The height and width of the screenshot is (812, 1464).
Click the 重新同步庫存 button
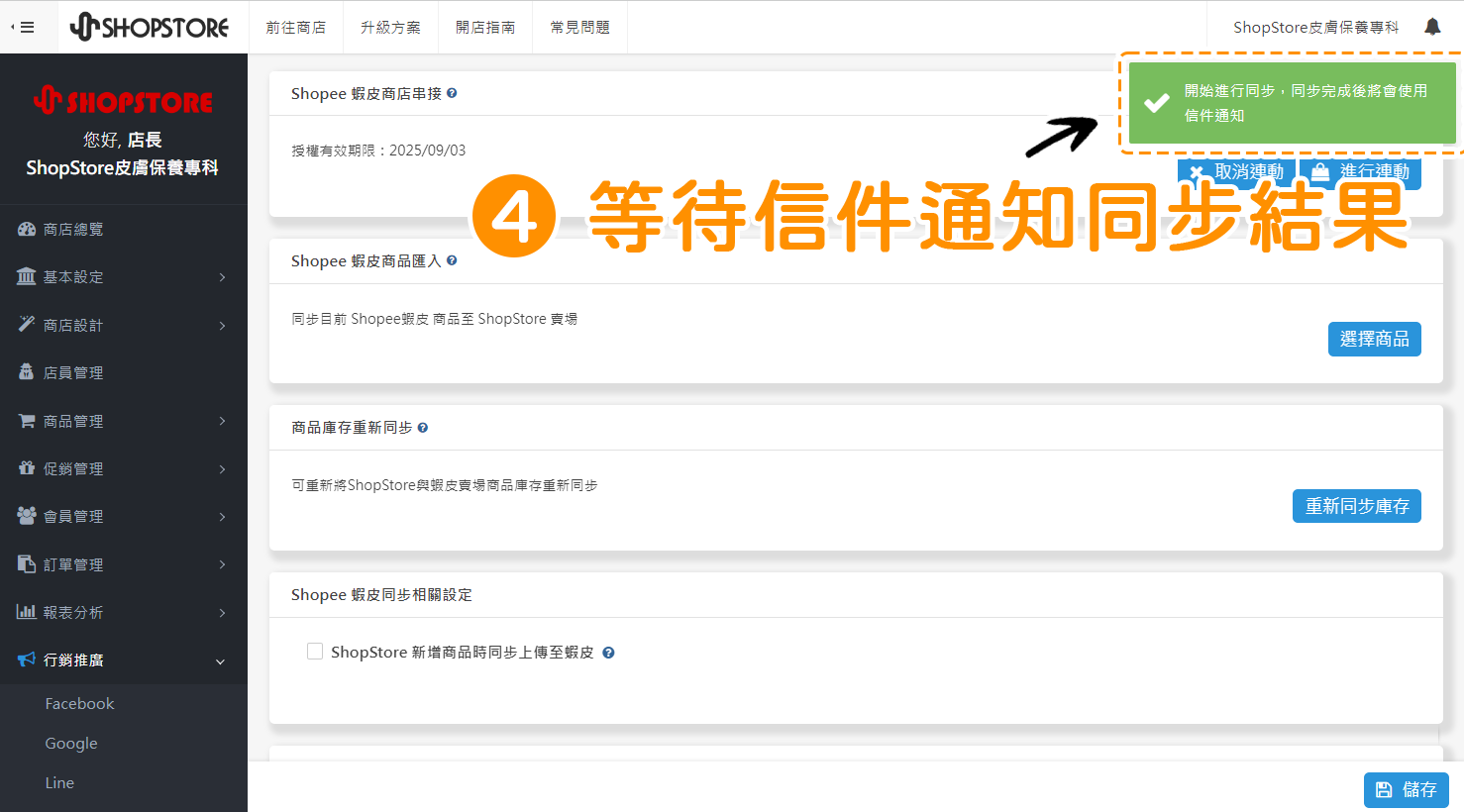point(1357,506)
